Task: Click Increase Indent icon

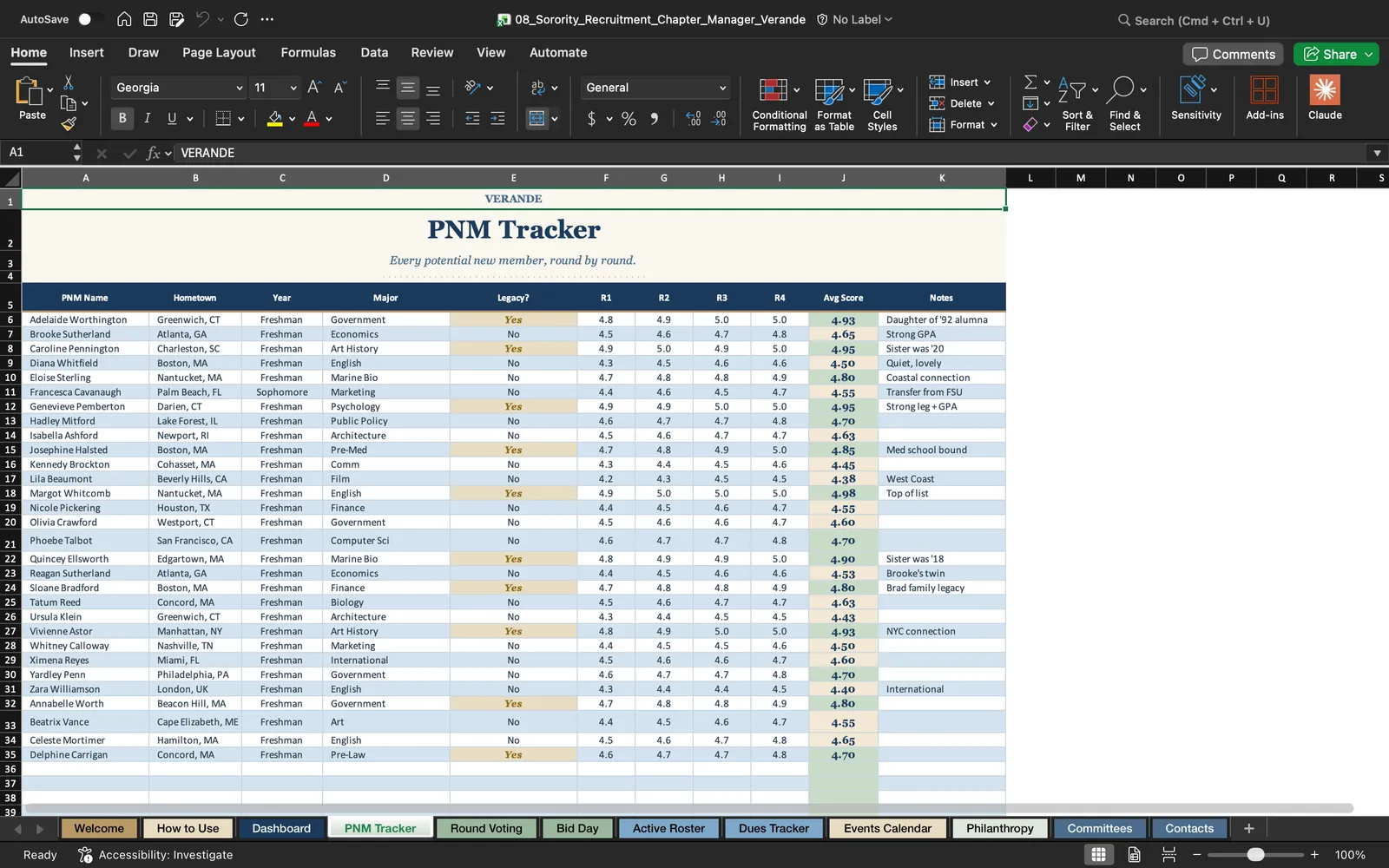Action: tap(497, 118)
